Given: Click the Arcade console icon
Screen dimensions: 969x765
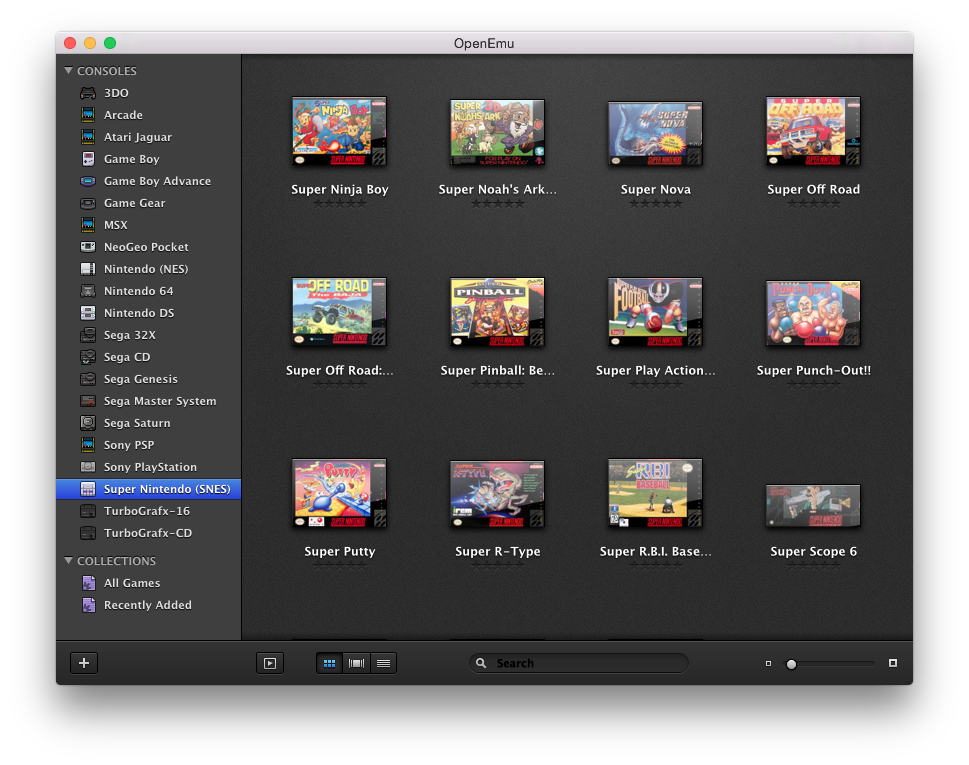Looking at the screenshot, I should 88,115.
